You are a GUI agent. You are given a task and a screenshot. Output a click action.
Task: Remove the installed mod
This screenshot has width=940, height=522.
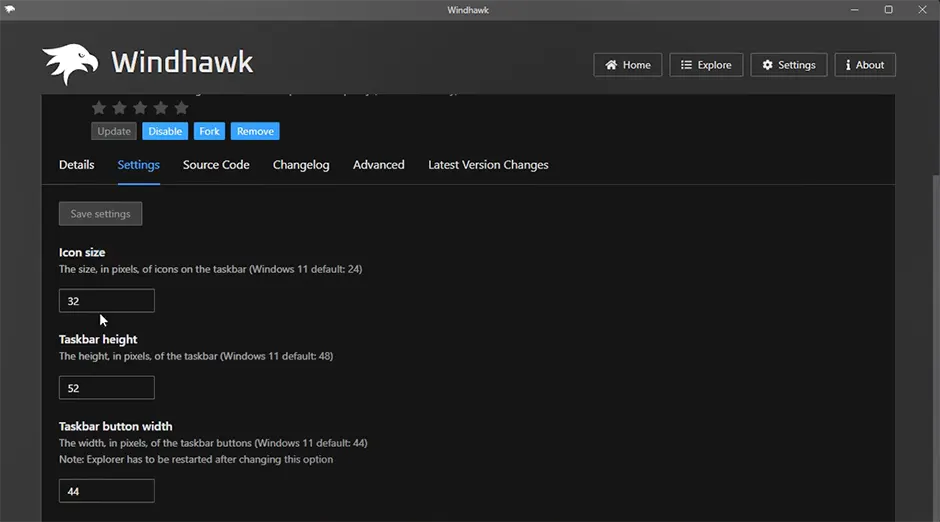click(x=255, y=131)
